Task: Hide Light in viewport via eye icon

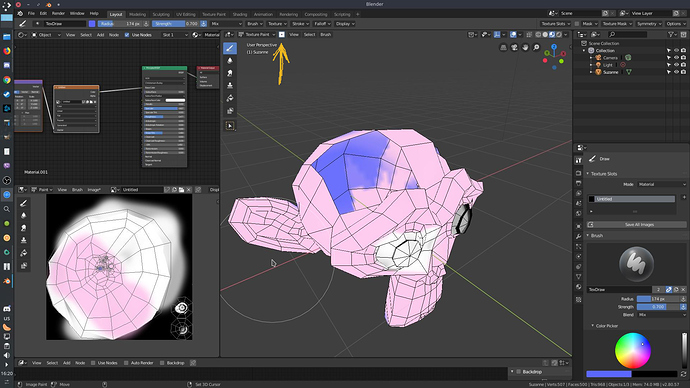Action: pos(676,65)
